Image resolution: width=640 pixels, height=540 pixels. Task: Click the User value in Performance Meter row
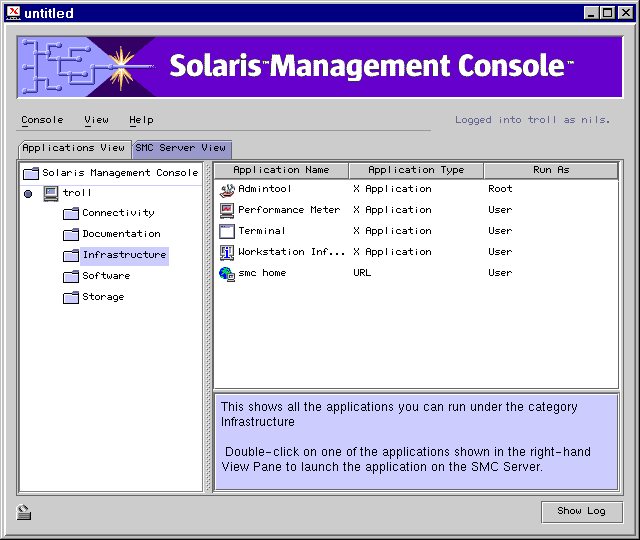pos(500,210)
